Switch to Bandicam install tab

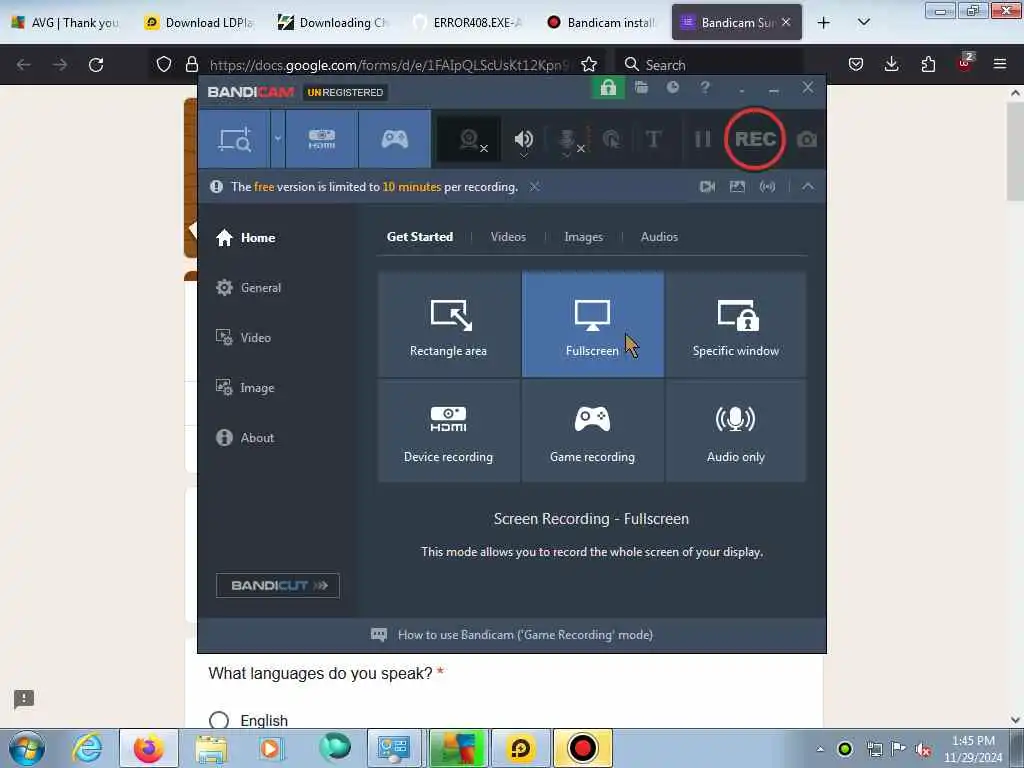pyautogui.click(x=603, y=23)
